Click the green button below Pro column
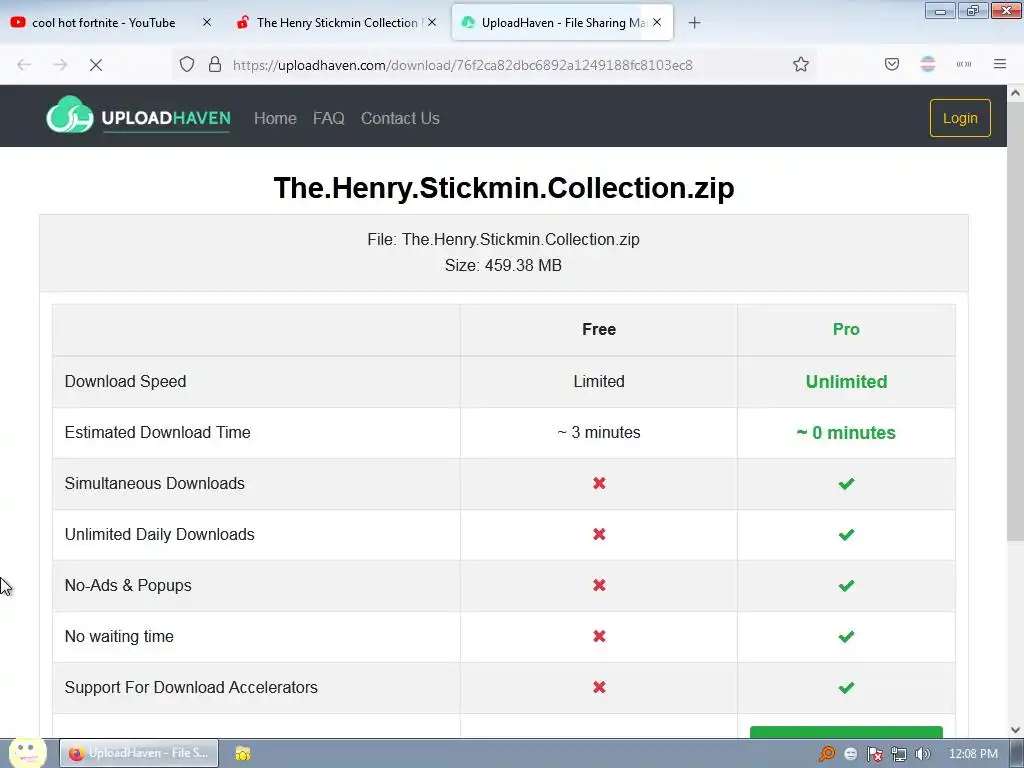The width and height of the screenshot is (1024, 768). pyautogui.click(x=846, y=731)
